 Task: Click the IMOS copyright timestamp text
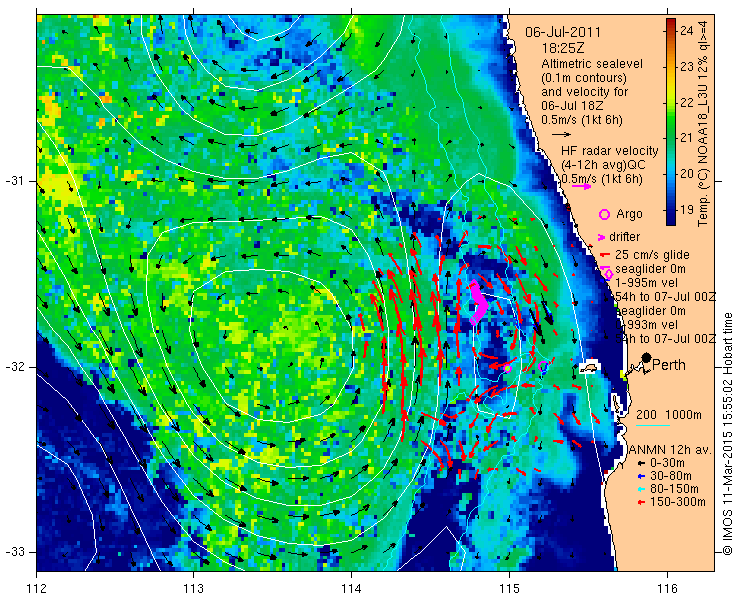coord(727,434)
